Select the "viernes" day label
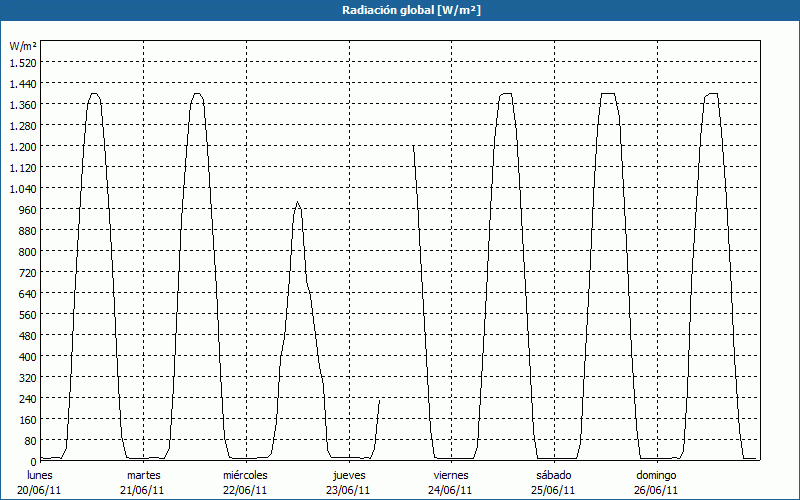The height and width of the screenshot is (500, 800). (x=451, y=475)
